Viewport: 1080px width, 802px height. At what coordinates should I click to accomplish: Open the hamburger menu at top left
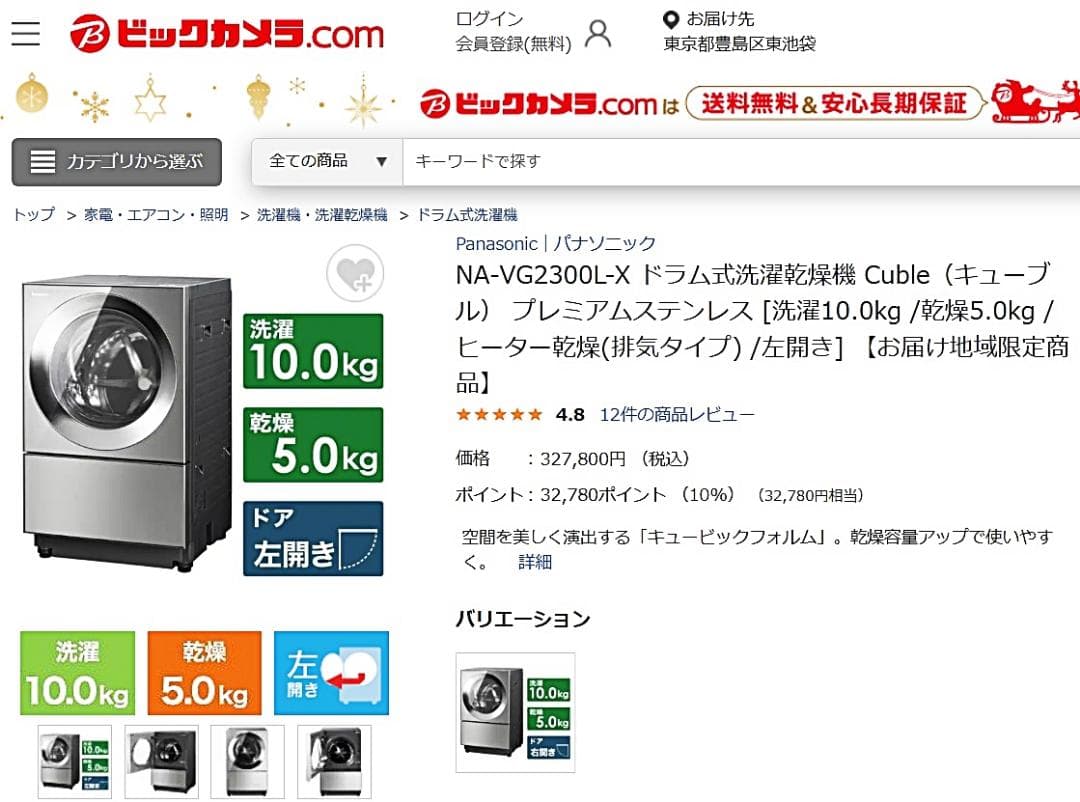25,33
